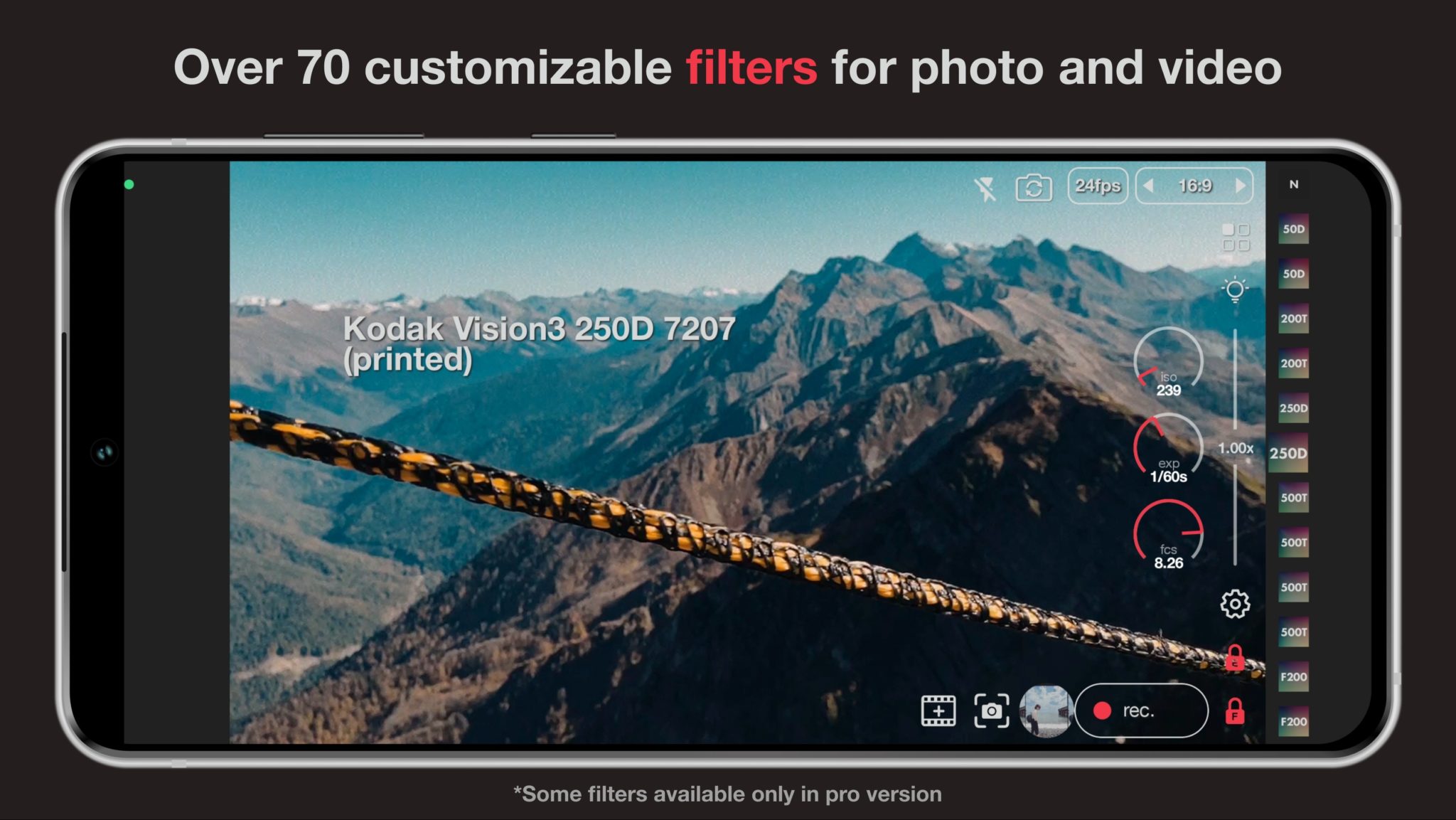Select the N filter at top of filter list
This screenshot has height=820, width=1456.
[1293, 185]
